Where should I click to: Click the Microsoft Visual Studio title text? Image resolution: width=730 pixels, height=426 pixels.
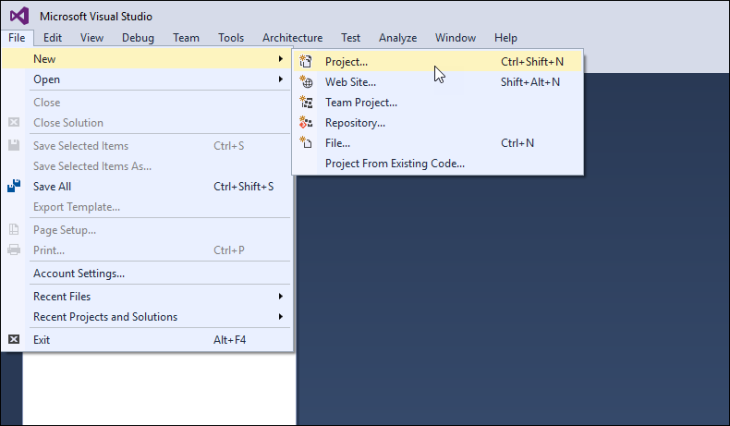click(x=96, y=16)
